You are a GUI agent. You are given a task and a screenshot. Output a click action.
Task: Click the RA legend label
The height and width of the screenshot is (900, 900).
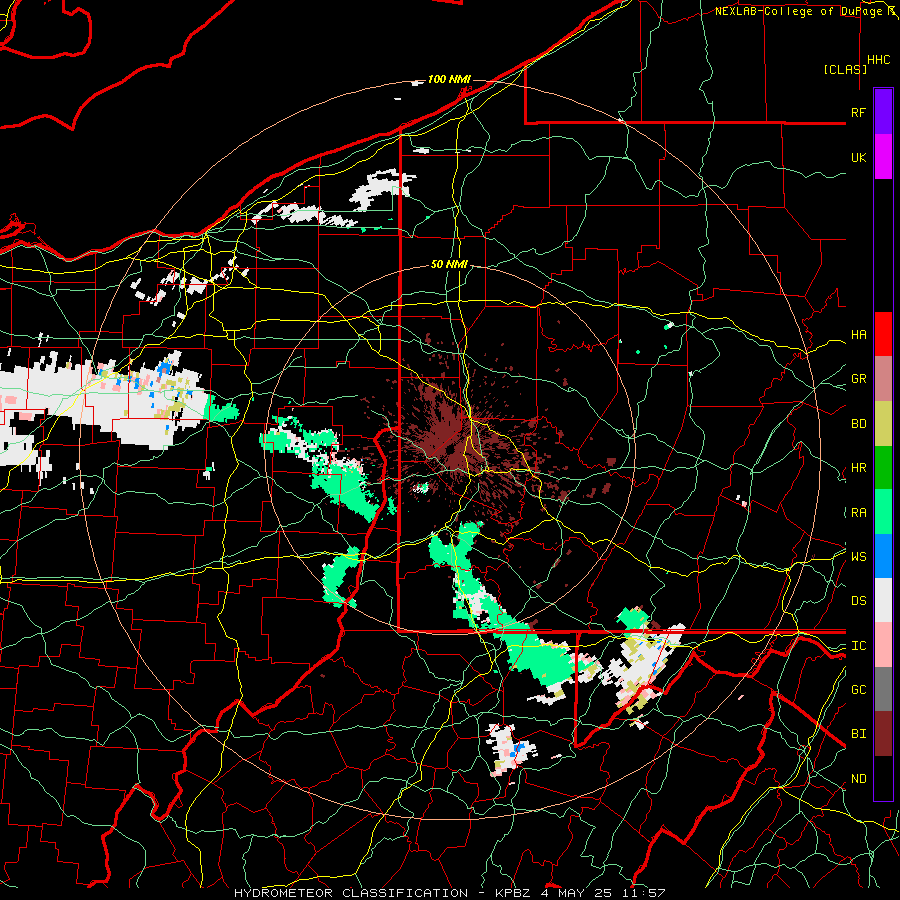pyautogui.click(x=858, y=513)
